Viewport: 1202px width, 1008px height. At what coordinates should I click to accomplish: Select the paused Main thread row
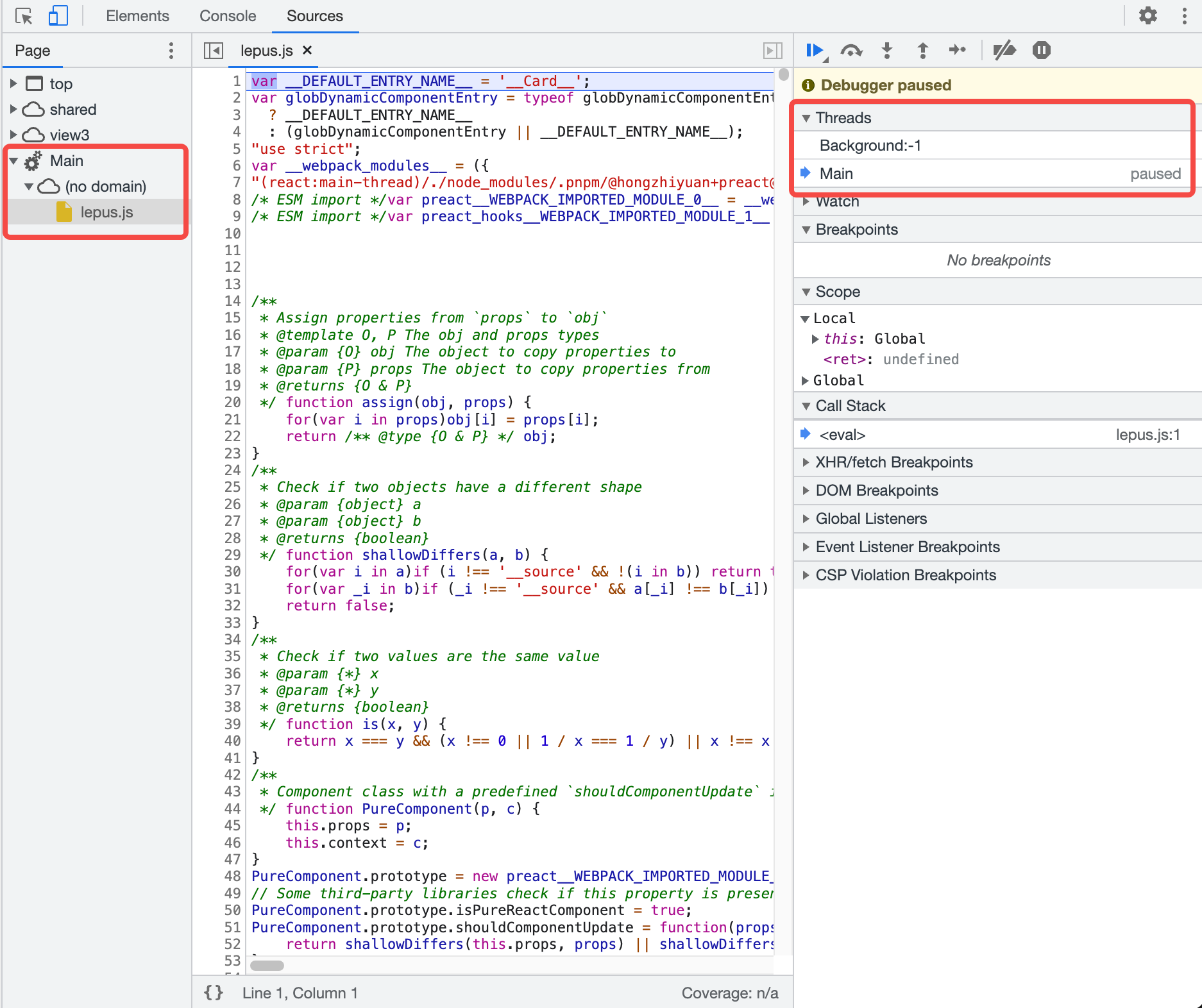[x=997, y=173]
